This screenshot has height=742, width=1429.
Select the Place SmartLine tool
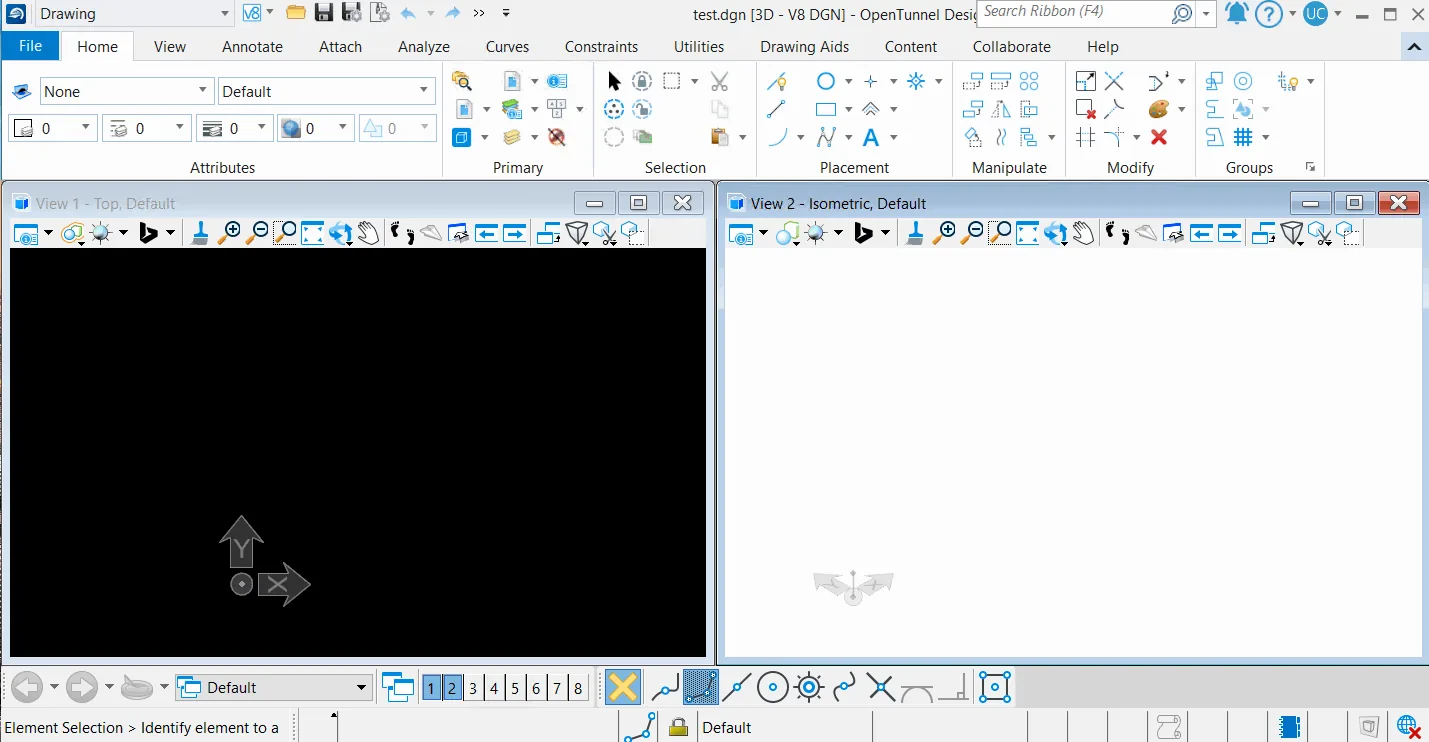(777, 81)
